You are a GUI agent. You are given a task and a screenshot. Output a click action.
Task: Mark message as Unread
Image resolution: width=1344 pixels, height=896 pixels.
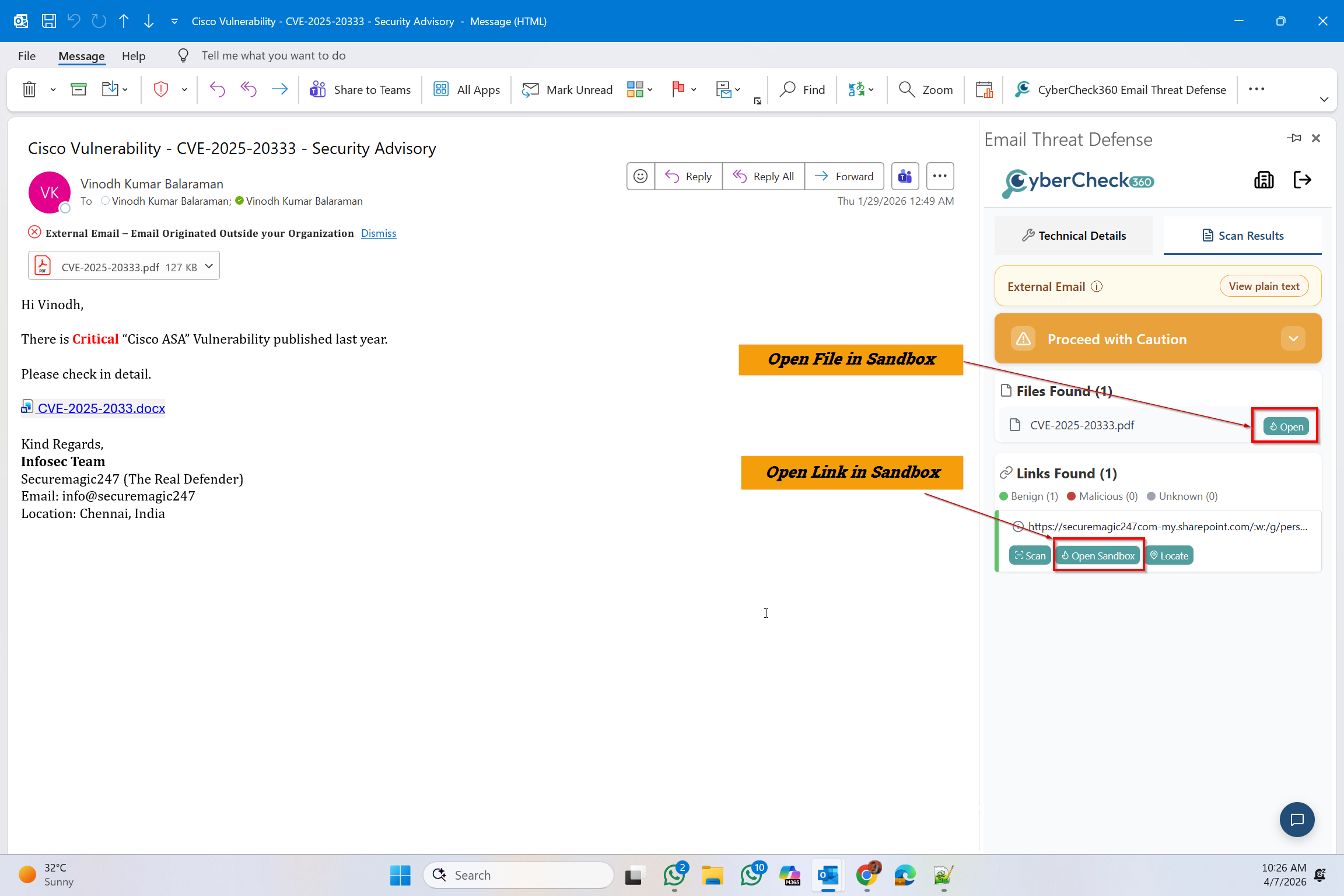[x=567, y=89]
